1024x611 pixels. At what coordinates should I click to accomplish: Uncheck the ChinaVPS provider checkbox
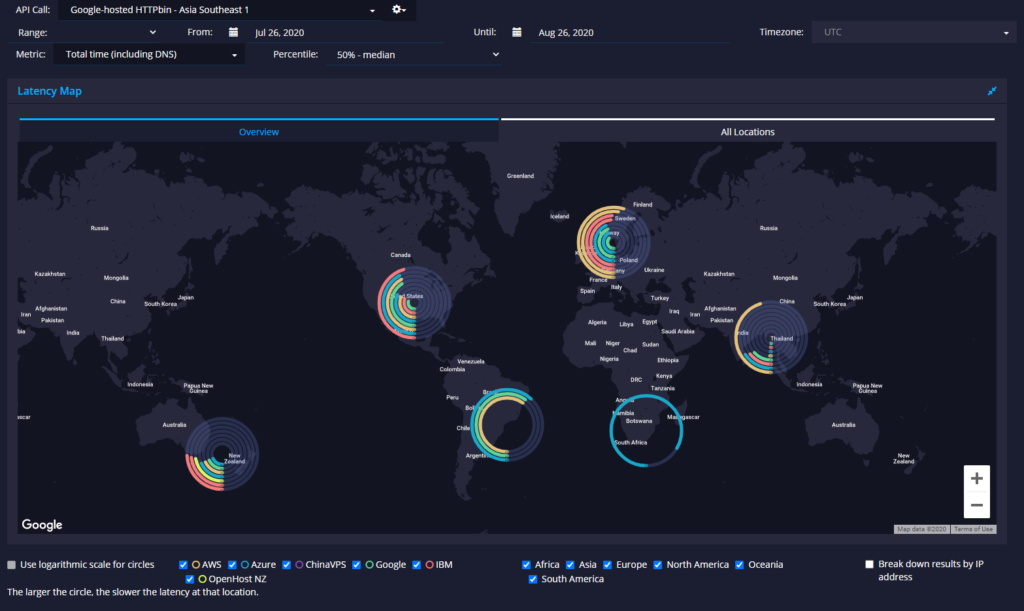287,565
